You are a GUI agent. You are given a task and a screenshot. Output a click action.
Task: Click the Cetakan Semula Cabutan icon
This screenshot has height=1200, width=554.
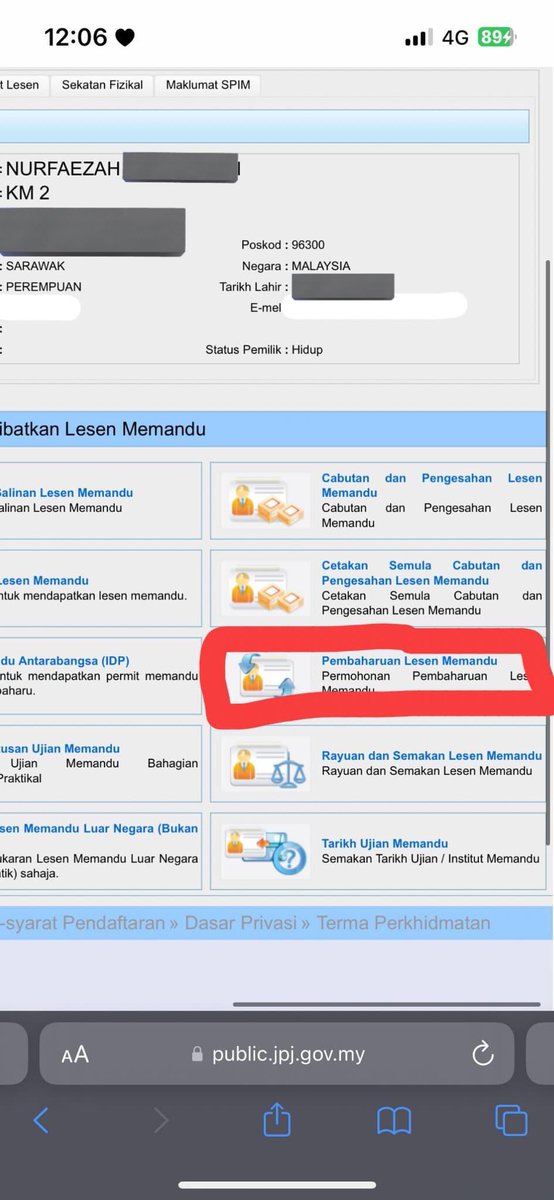pos(266,586)
